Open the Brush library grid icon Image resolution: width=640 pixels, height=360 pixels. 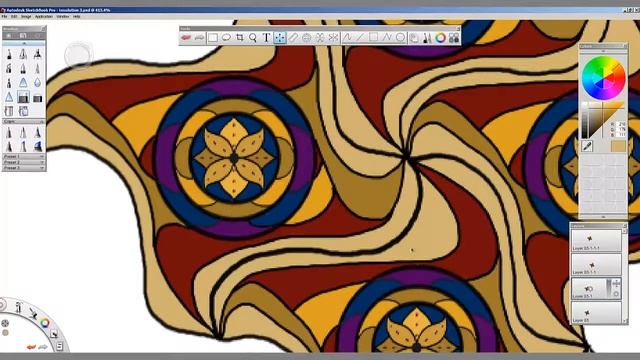(454, 38)
